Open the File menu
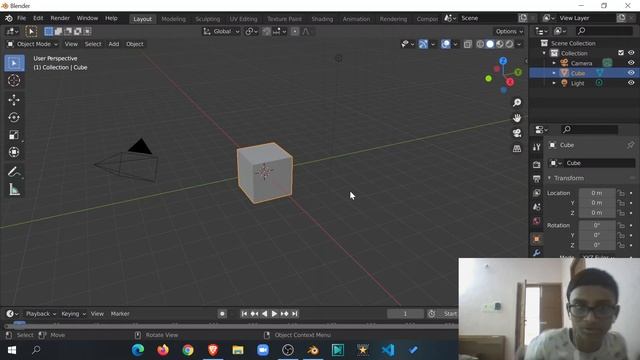Screen dimensions: 640x360 (21, 18)
